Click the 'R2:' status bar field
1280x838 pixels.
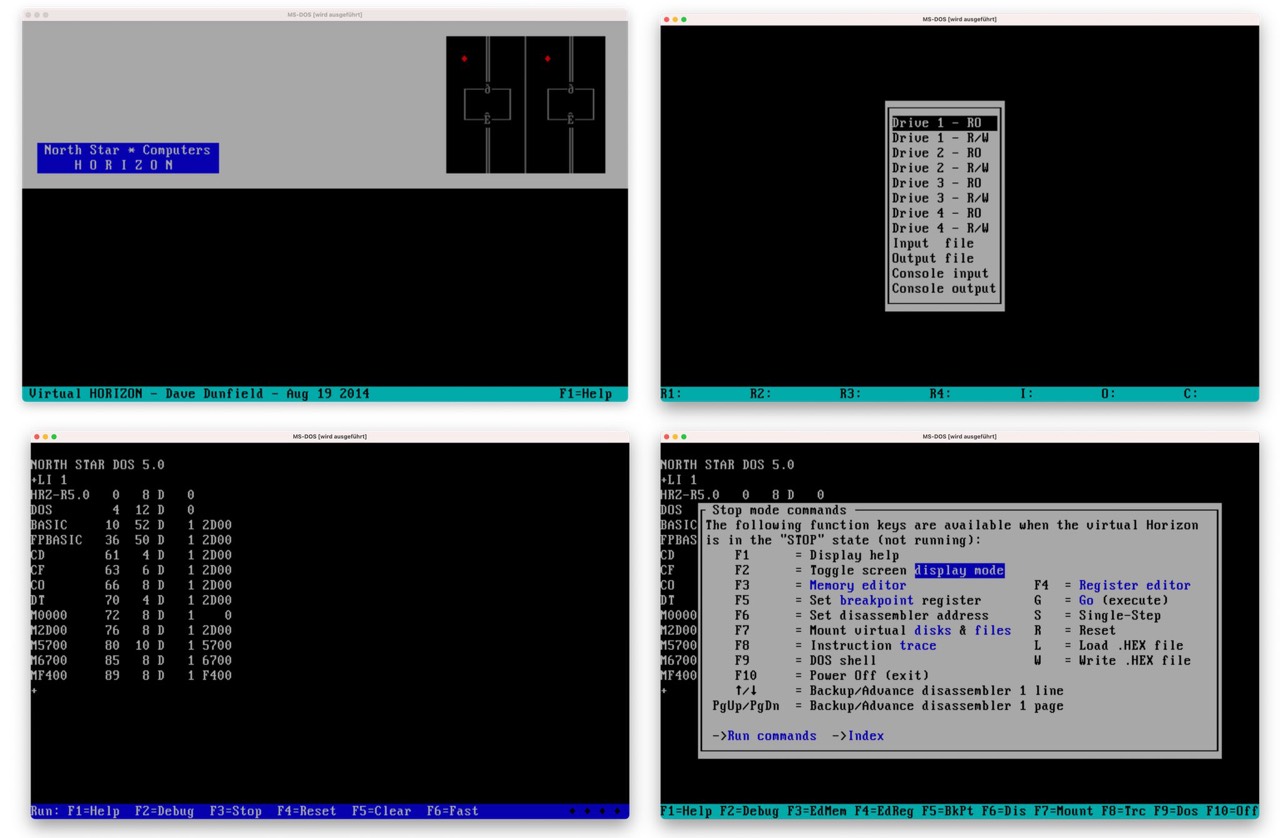click(x=761, y=394)
